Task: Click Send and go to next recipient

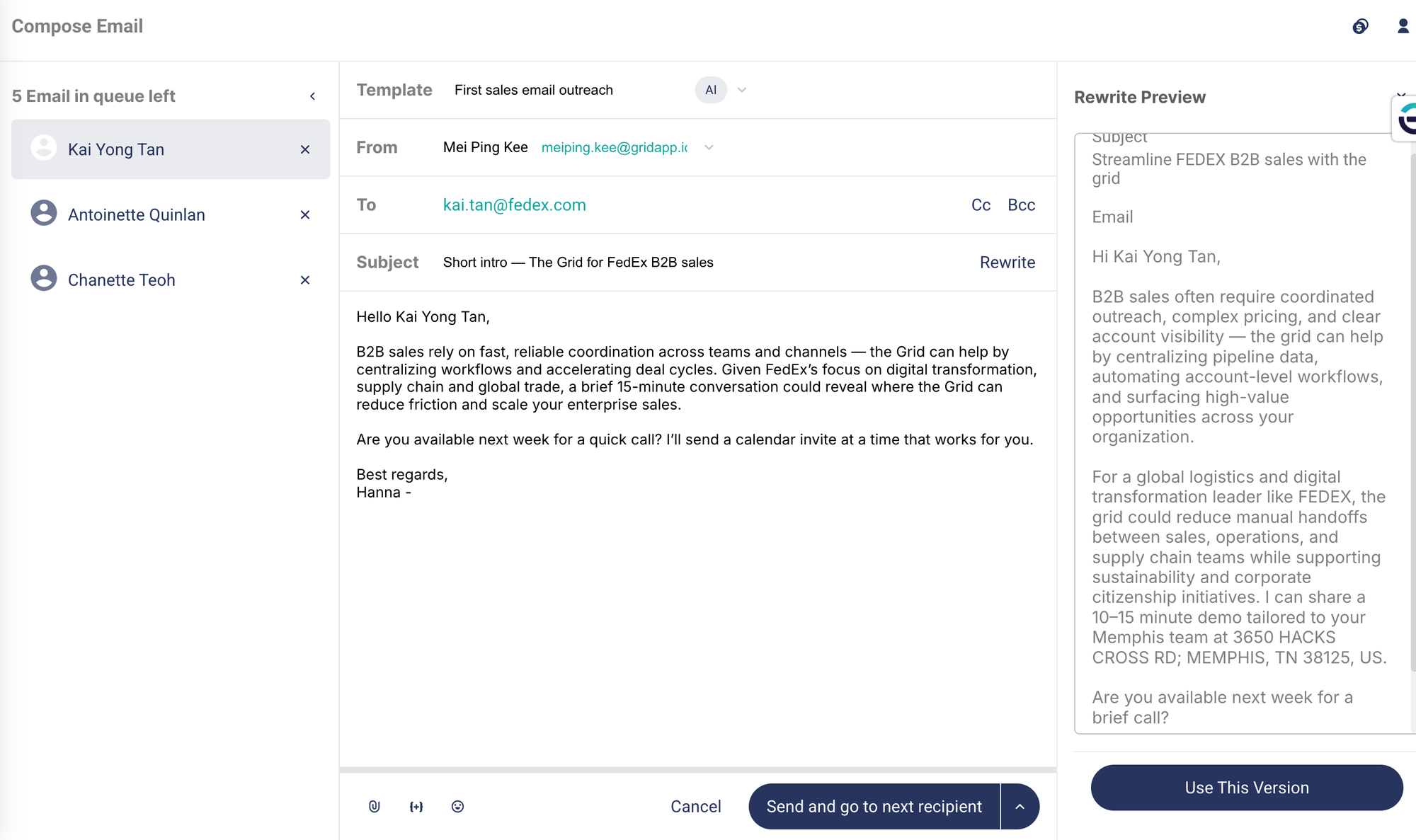Action: tap(874, 806)
